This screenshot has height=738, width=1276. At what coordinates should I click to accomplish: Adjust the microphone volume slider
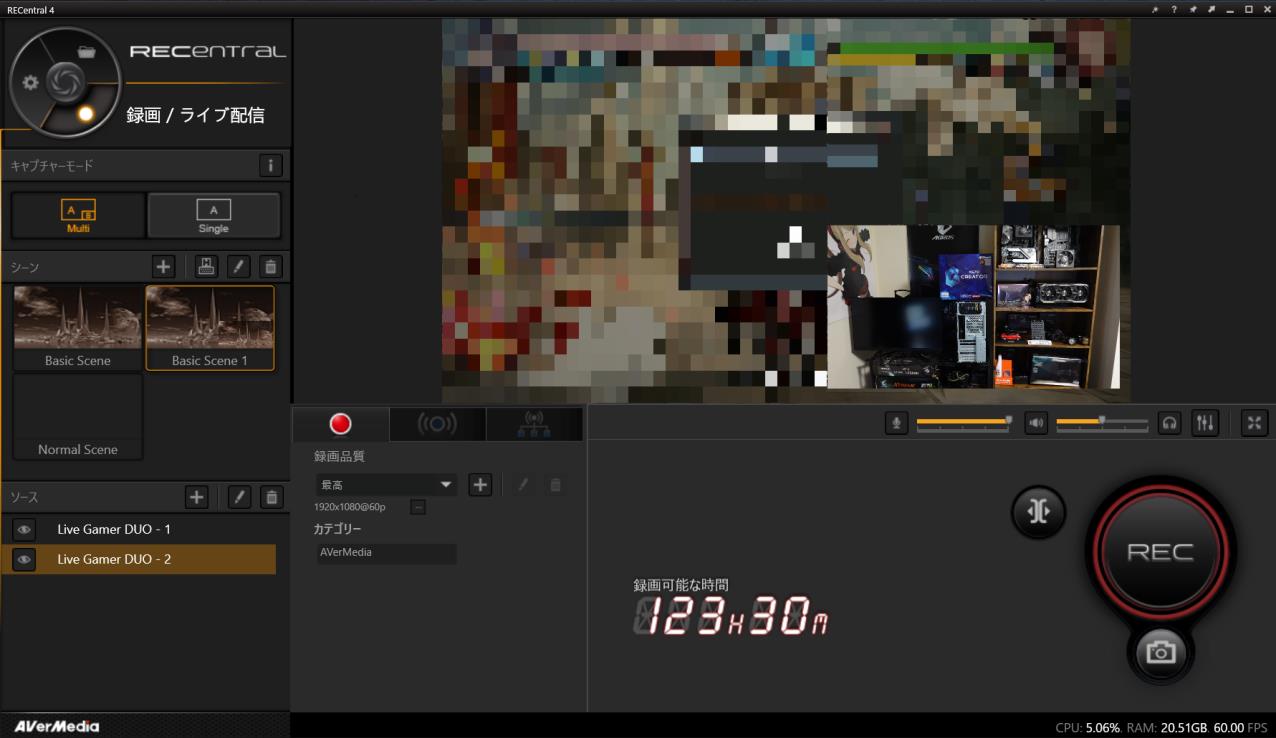pos(963,423)
